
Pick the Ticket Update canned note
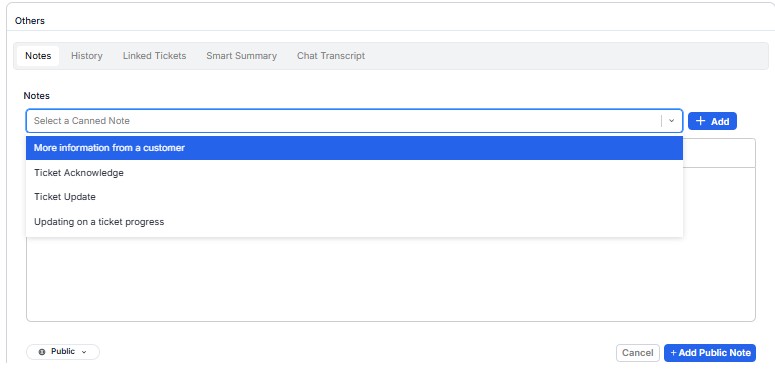[x=354, y=197]
